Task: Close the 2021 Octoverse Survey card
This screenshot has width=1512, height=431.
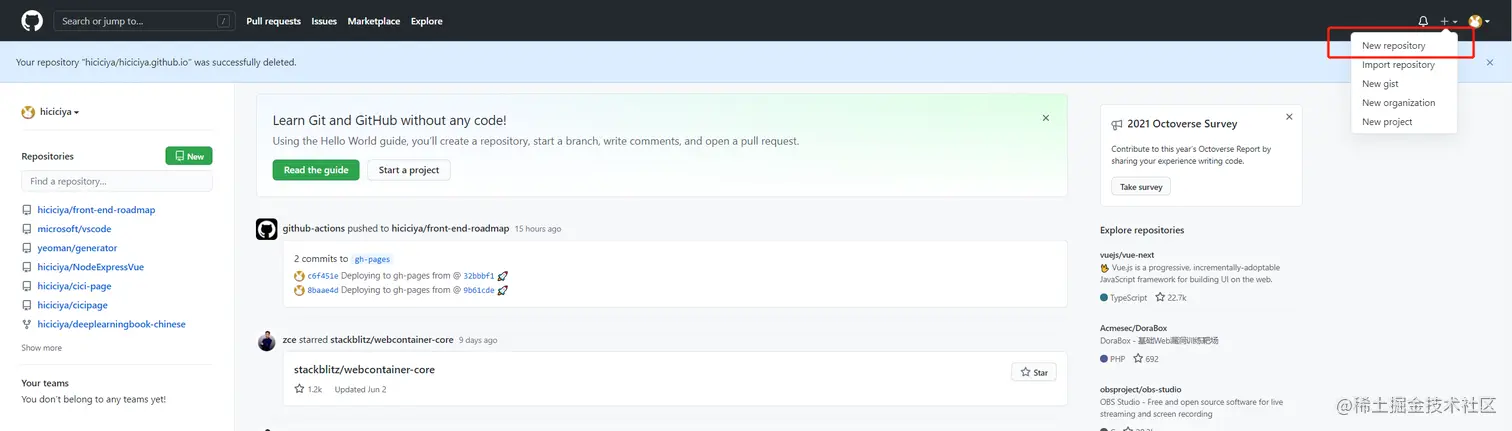Action: pyautogui.click(x=1289, y=117)
